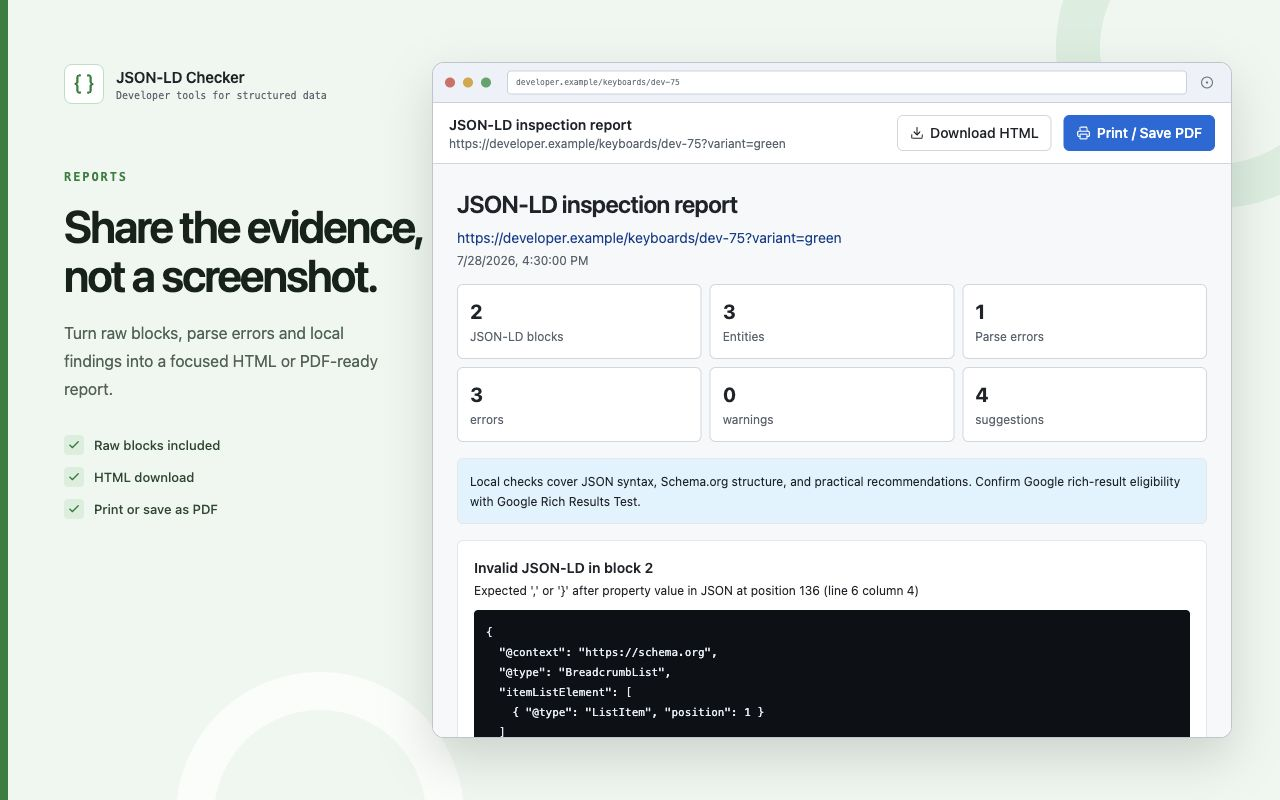
Task: Click the 'Share the evidence, not a screenshot.' headline
Action: coord(243,252)
